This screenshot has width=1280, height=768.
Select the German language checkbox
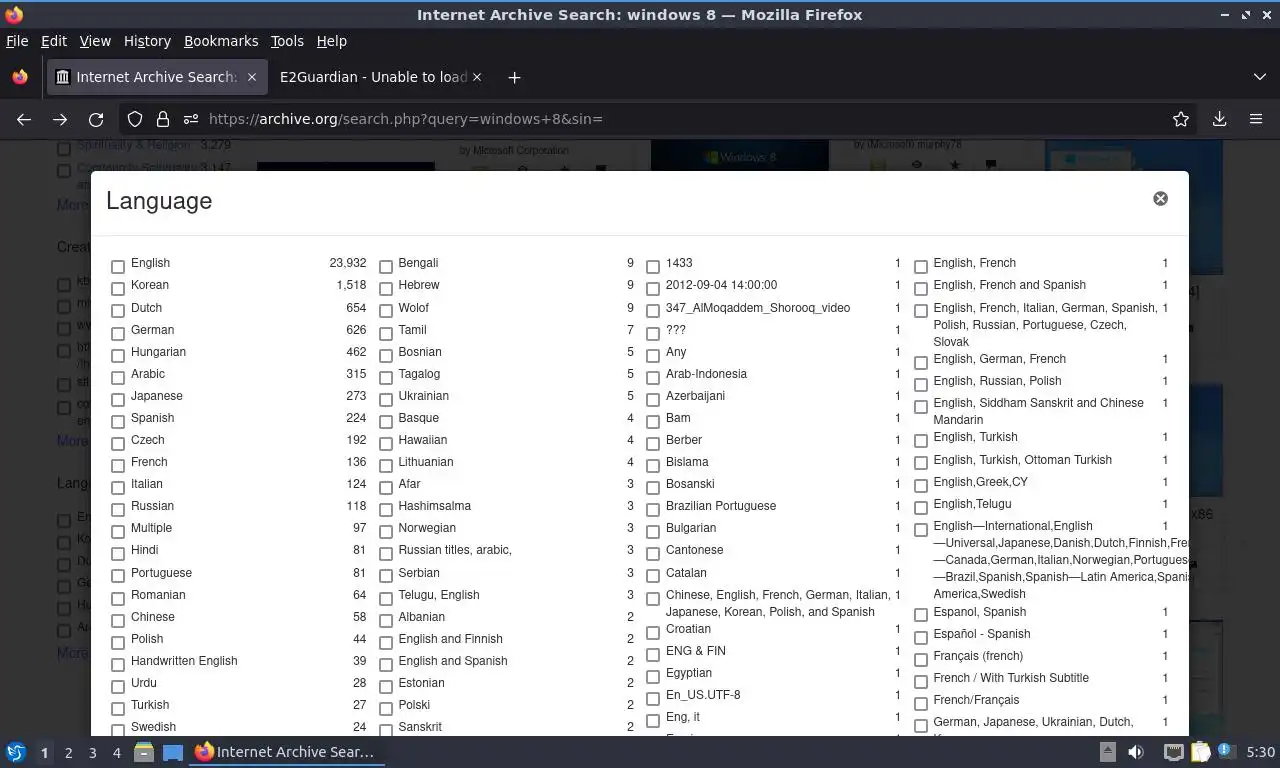pyautogui.click(x=118, y=332)
